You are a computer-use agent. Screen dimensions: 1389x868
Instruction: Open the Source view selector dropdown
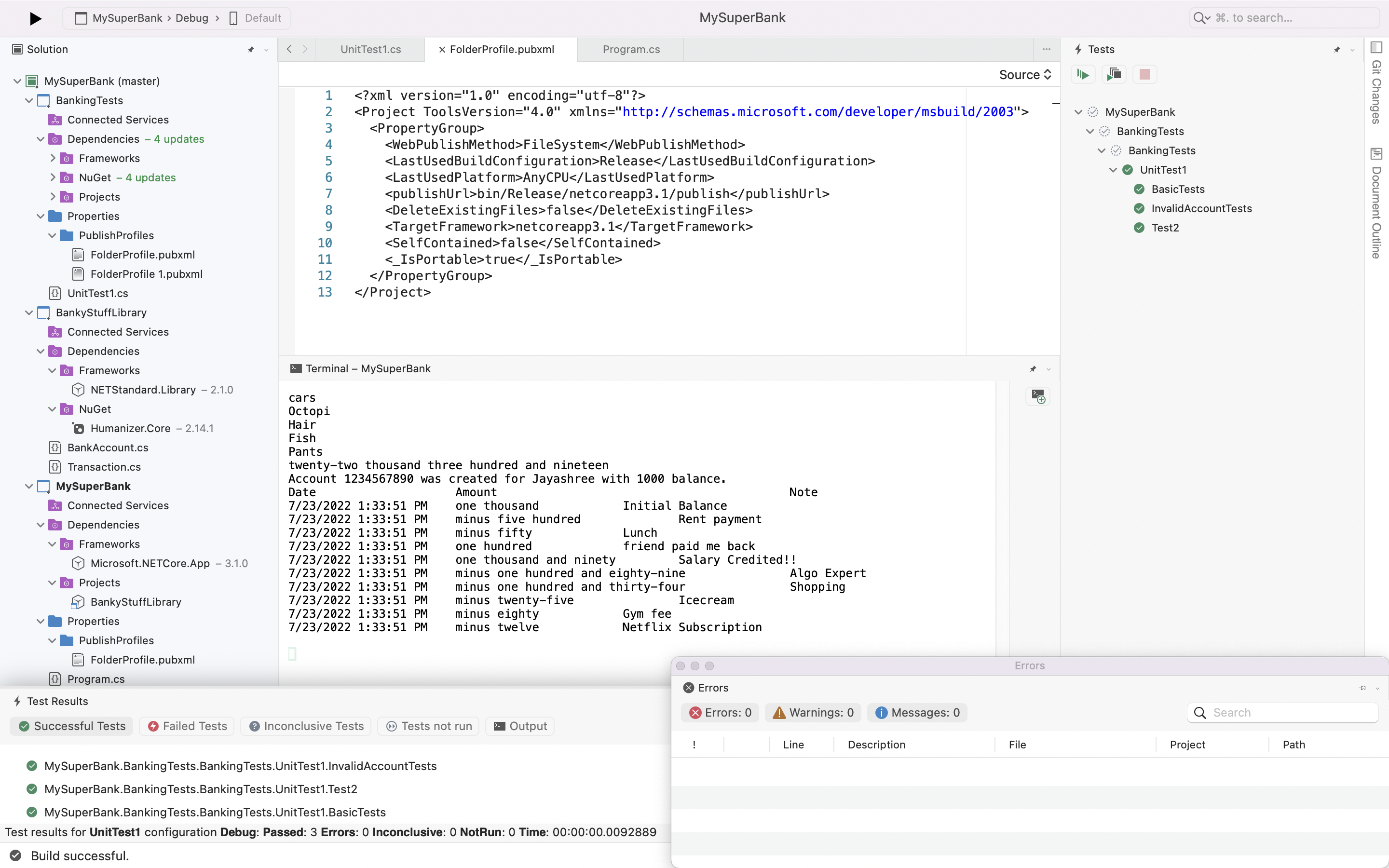click(1024, 75)
